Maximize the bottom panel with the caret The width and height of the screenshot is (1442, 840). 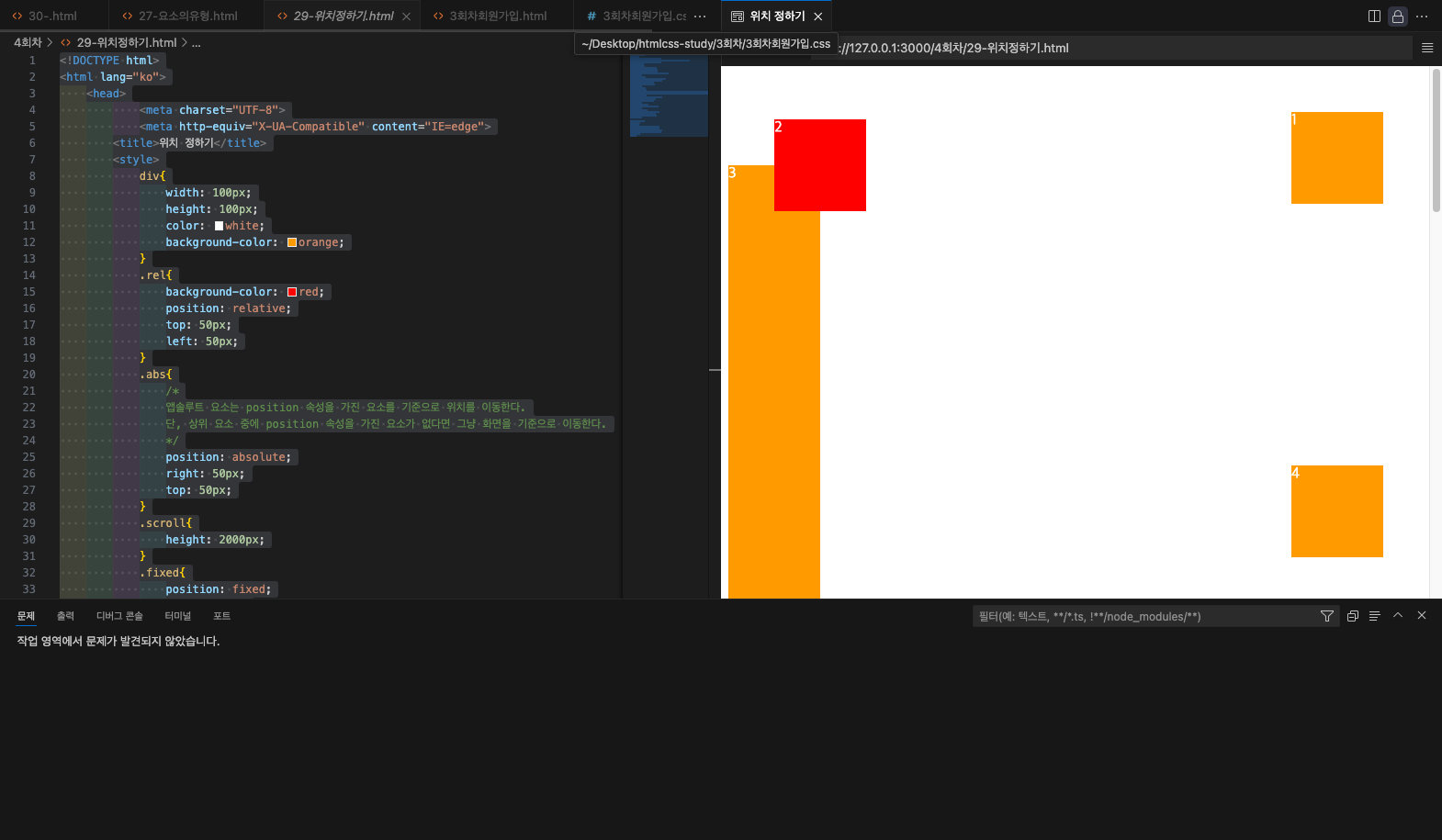coord(1398,616)
